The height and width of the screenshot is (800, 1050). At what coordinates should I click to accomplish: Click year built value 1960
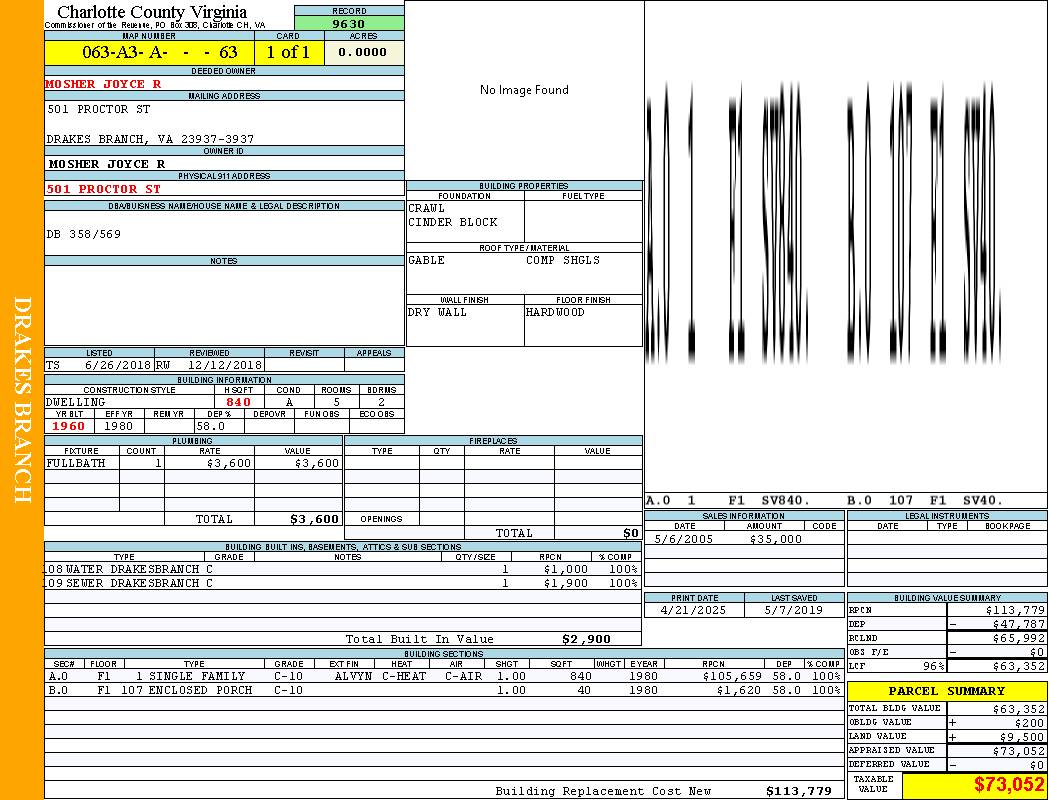68,426
